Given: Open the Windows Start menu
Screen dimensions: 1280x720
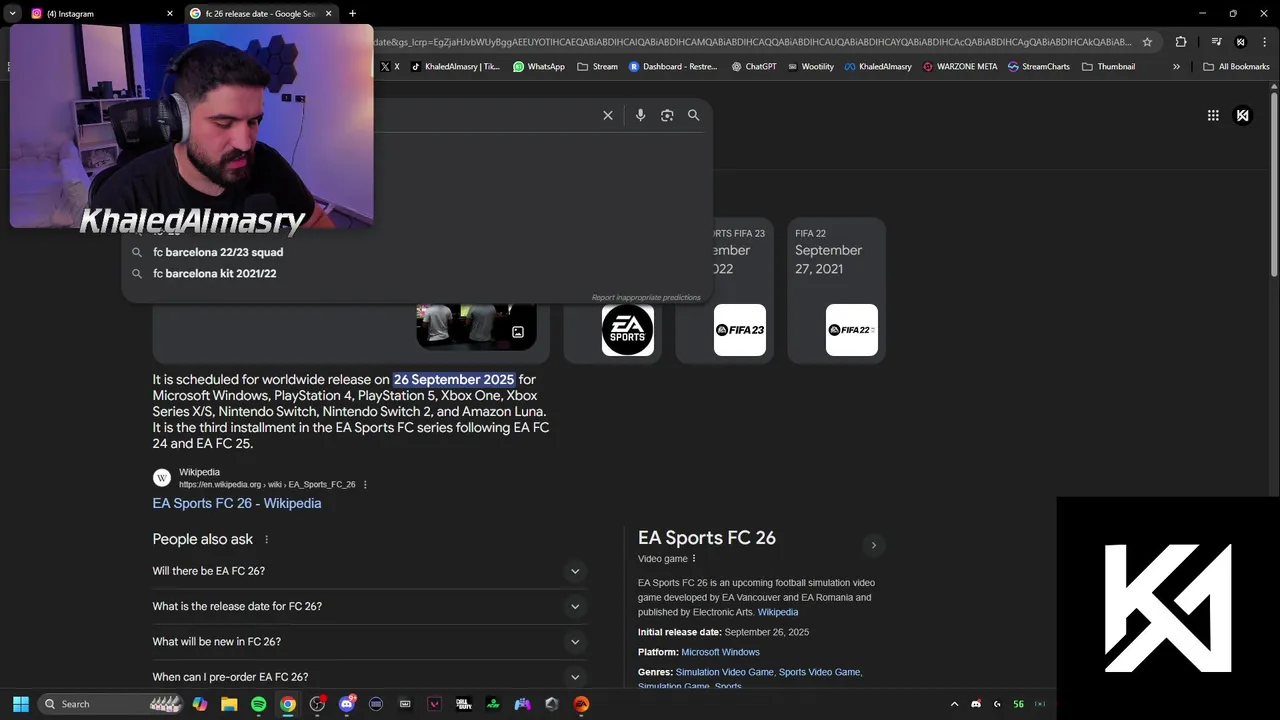Looking at the screenshot, I should [x=20, y=704].
